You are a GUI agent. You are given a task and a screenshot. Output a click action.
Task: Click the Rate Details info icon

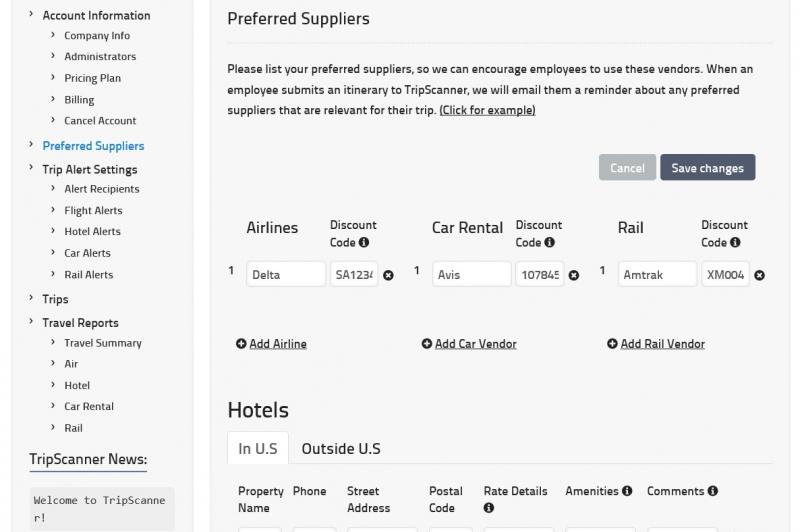489,508
